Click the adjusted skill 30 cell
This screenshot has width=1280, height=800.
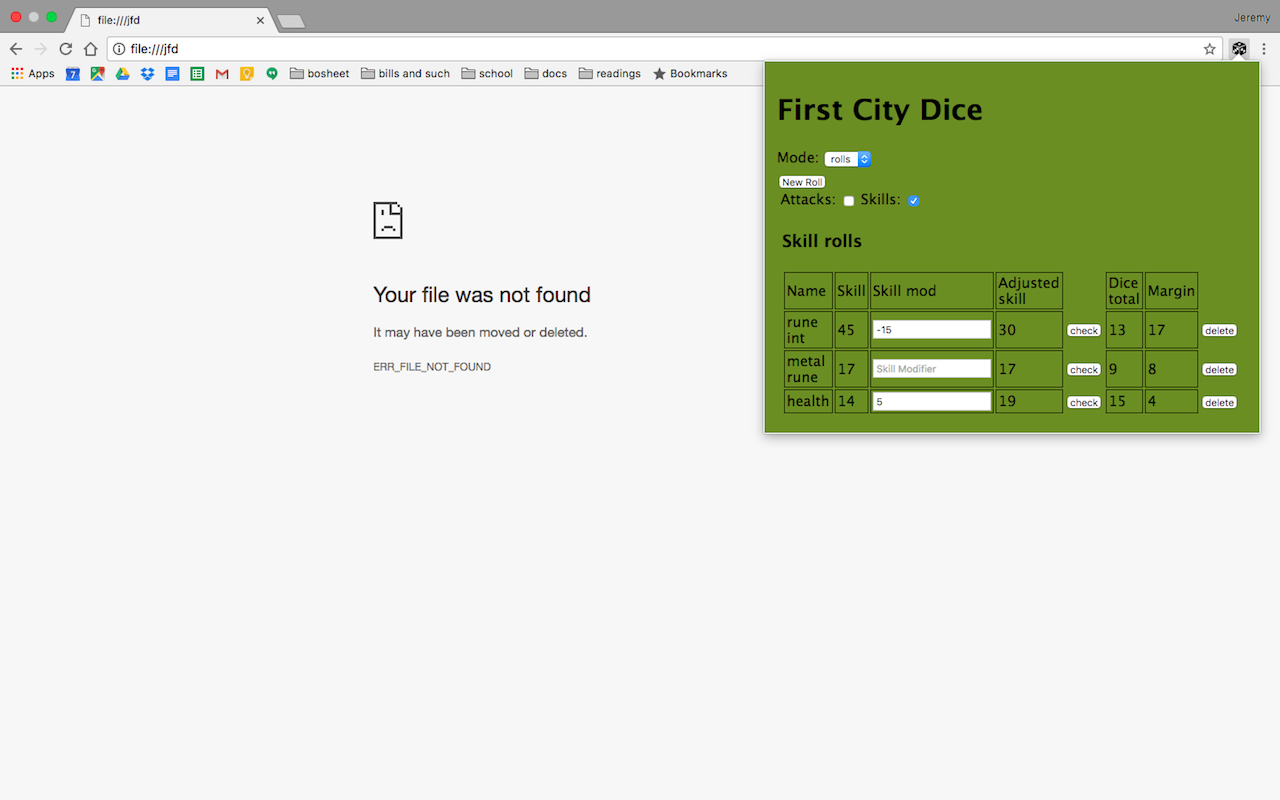[x=1029, y=330]
